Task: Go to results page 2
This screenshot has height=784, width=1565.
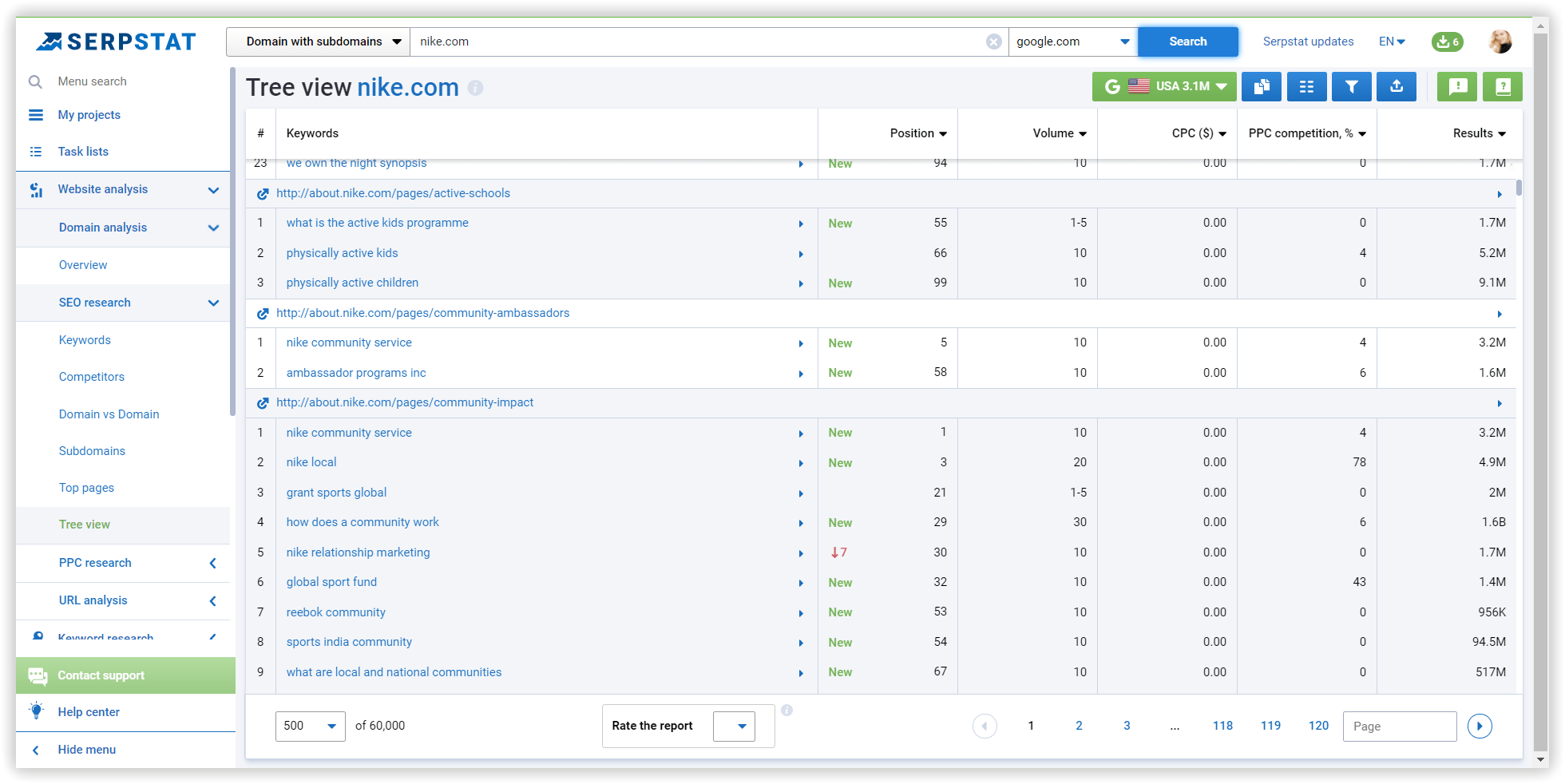Action: [x=1079, y=726]
